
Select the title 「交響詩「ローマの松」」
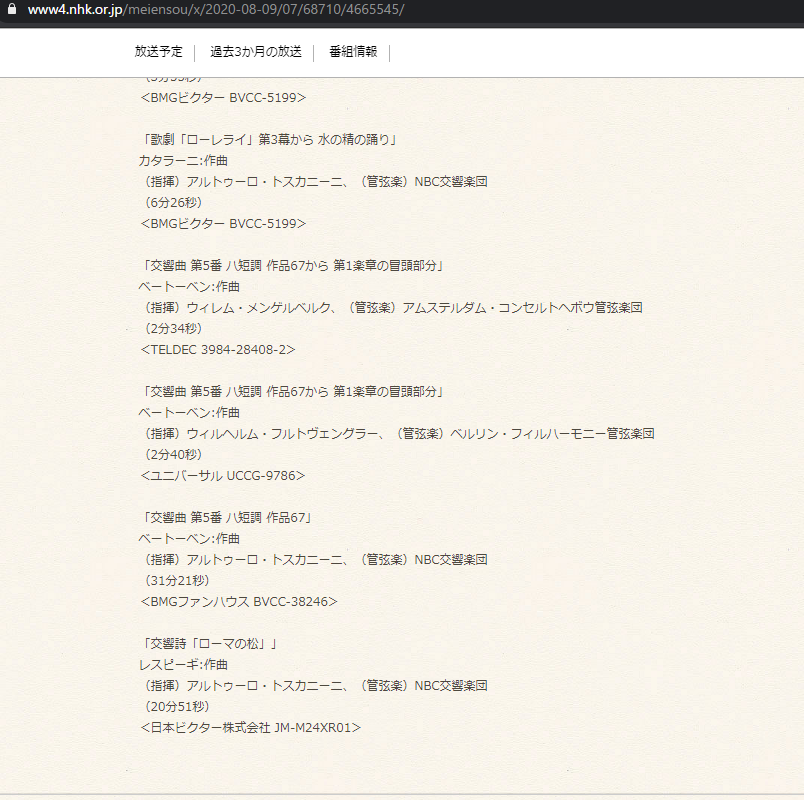pyautogui.click(x=209, y=644)
